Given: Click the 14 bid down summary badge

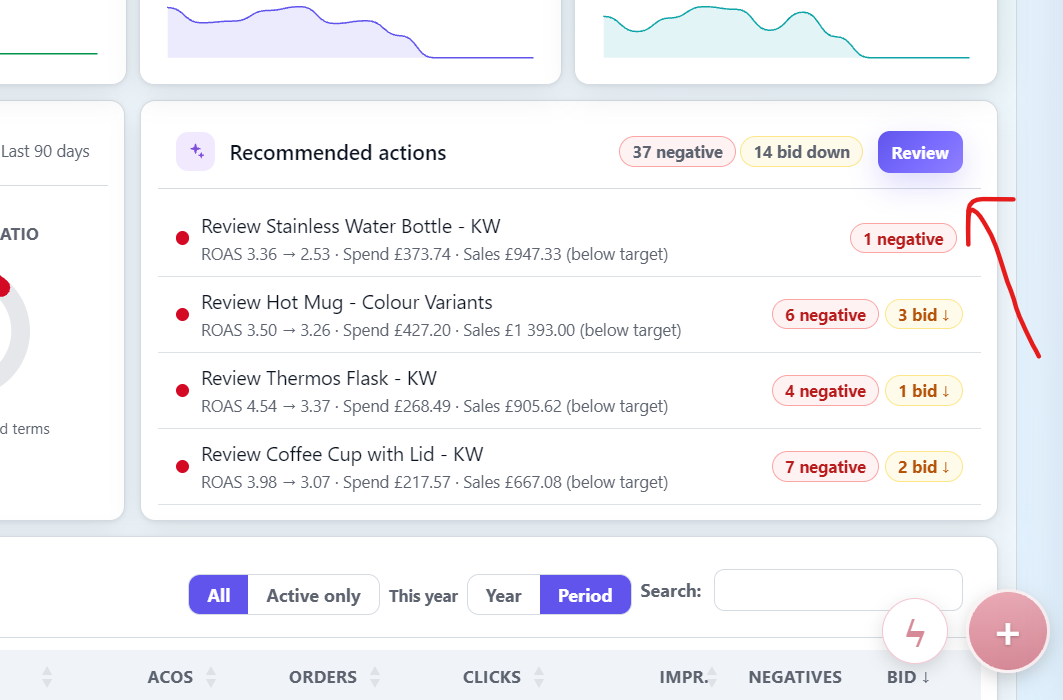Looking at the screenshot, I should click(x=801, y=152).
